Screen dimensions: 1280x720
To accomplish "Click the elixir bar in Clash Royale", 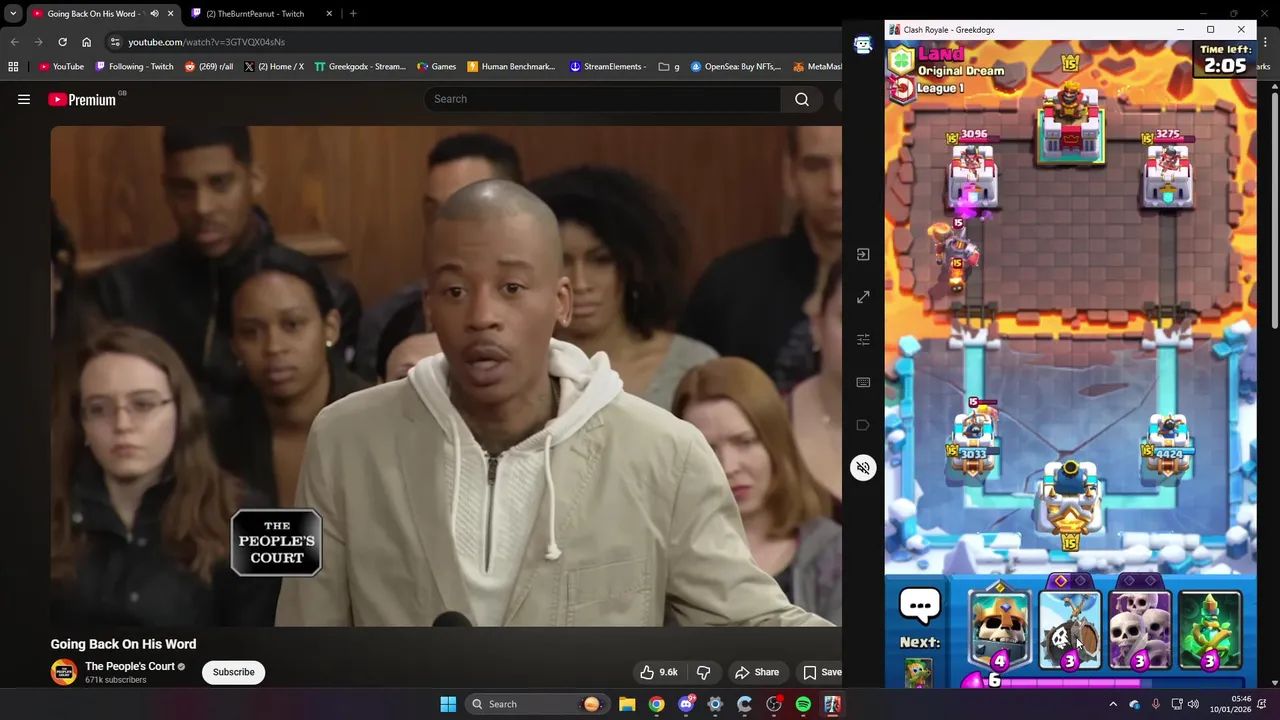I will coord(1105,681).
